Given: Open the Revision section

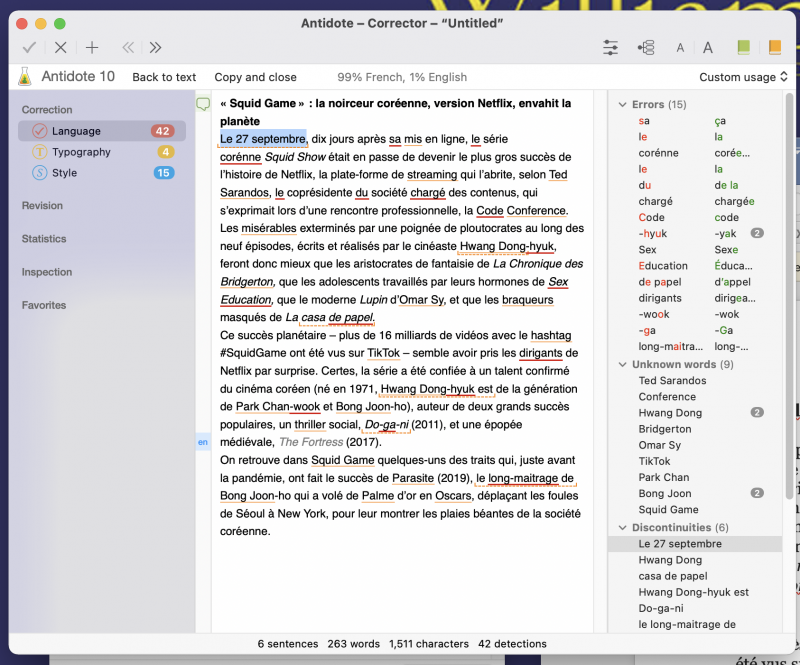Looking at the screenshot, I should pos(42,206).
